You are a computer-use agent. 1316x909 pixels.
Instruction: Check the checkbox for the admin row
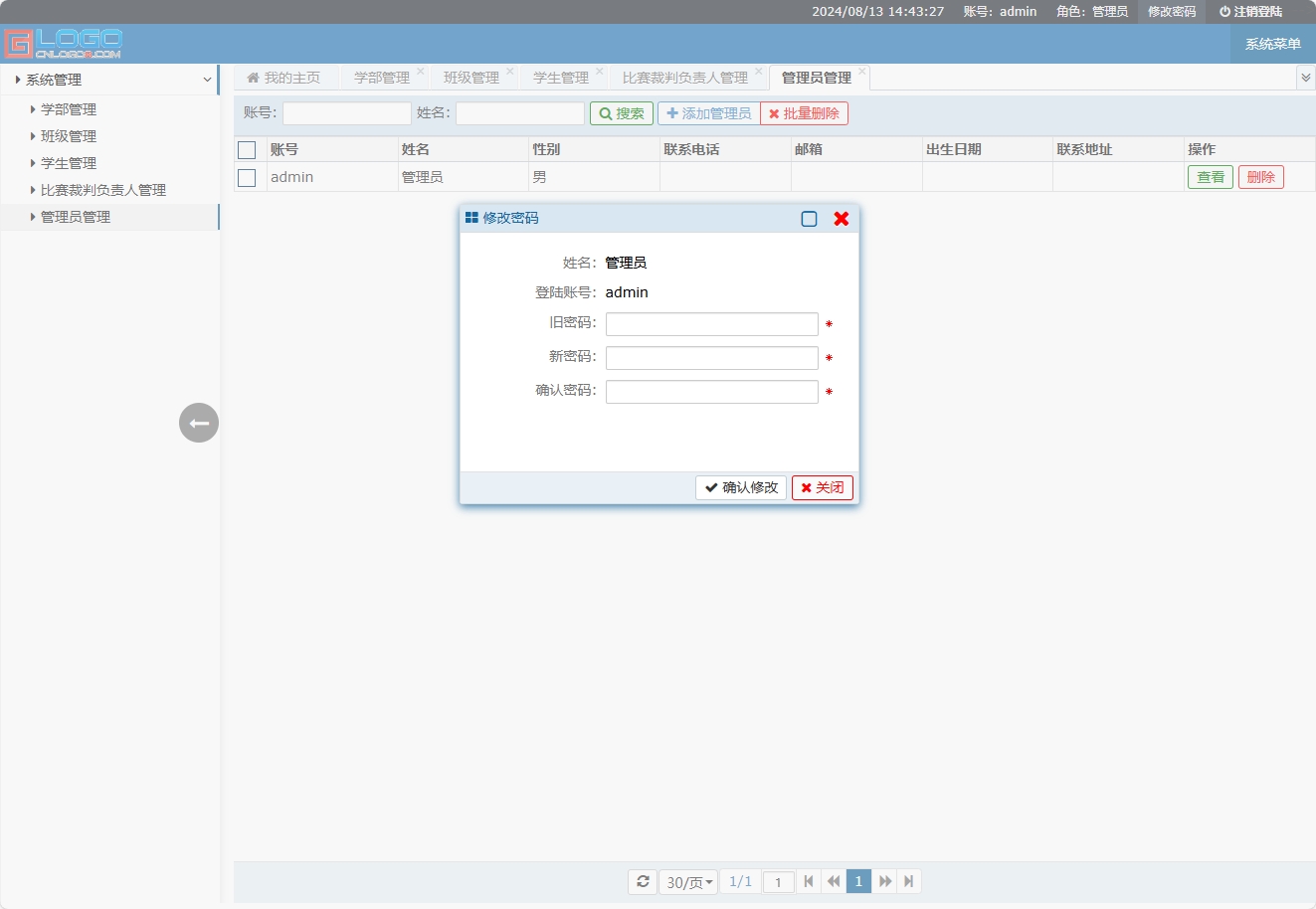click(x=247, y=176)
